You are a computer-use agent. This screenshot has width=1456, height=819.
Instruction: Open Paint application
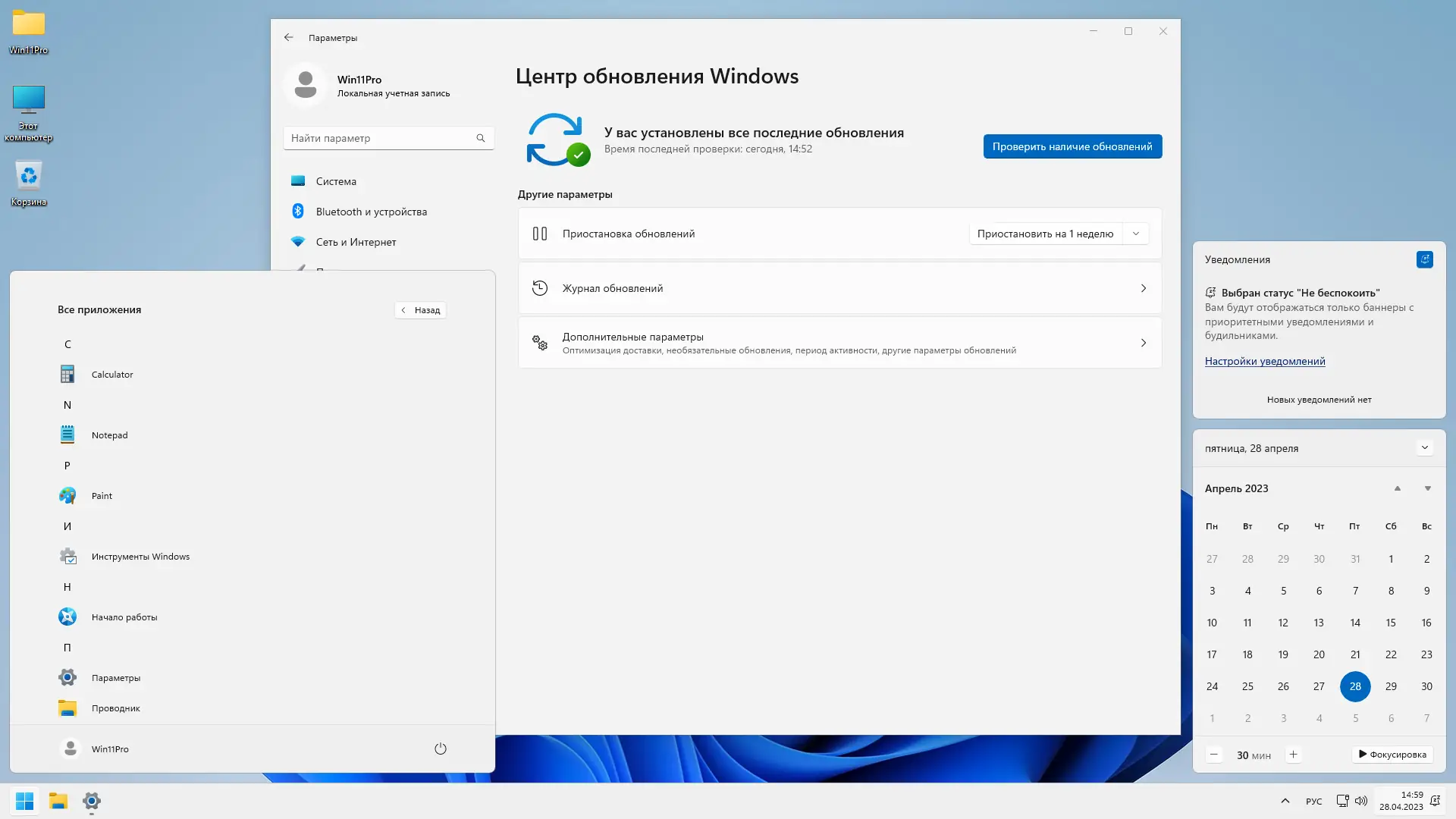(x=102, y=496)
